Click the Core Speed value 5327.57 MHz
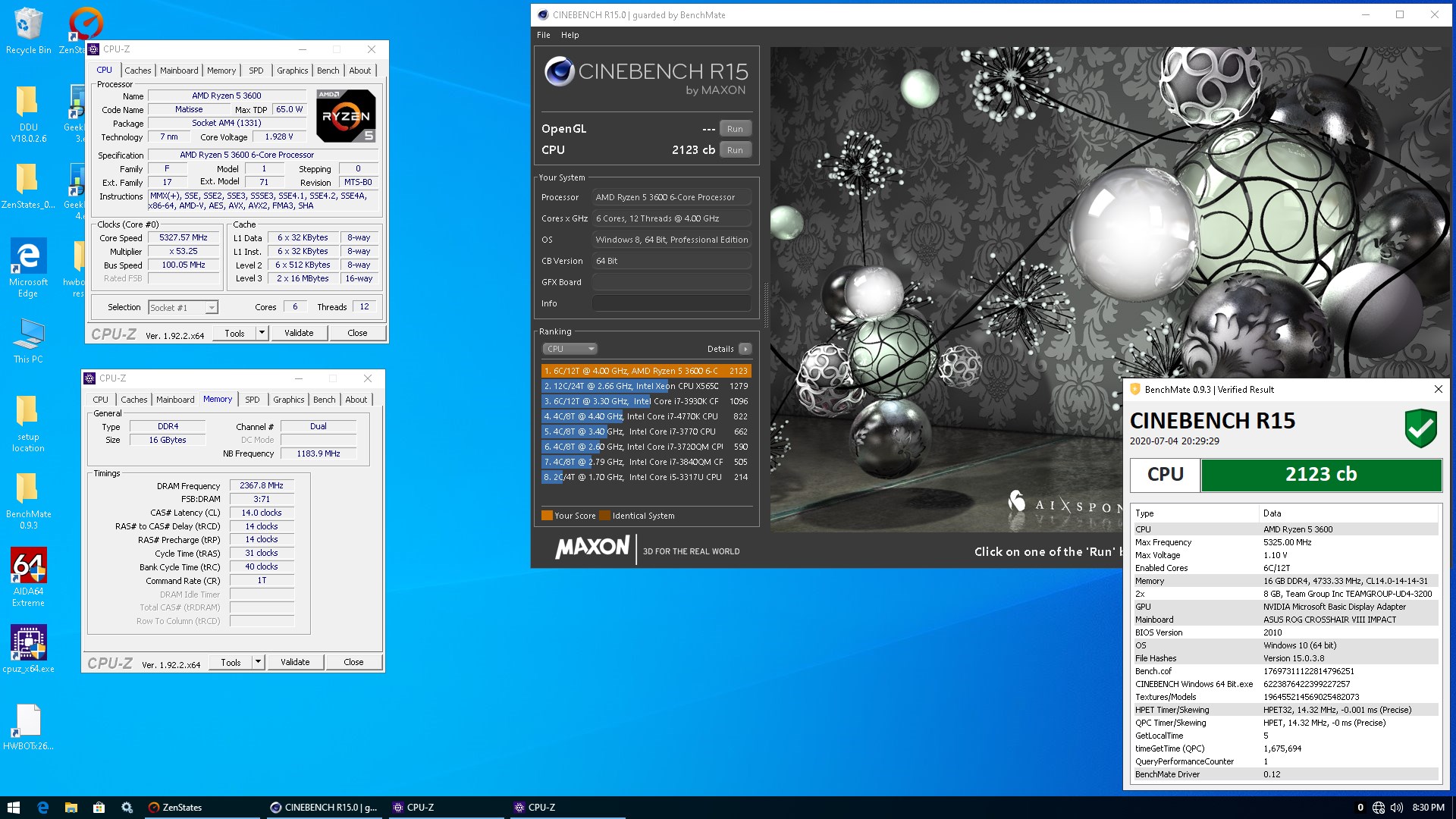Image resolution: width=1456 pixels, height=819 pixels. 184,237
